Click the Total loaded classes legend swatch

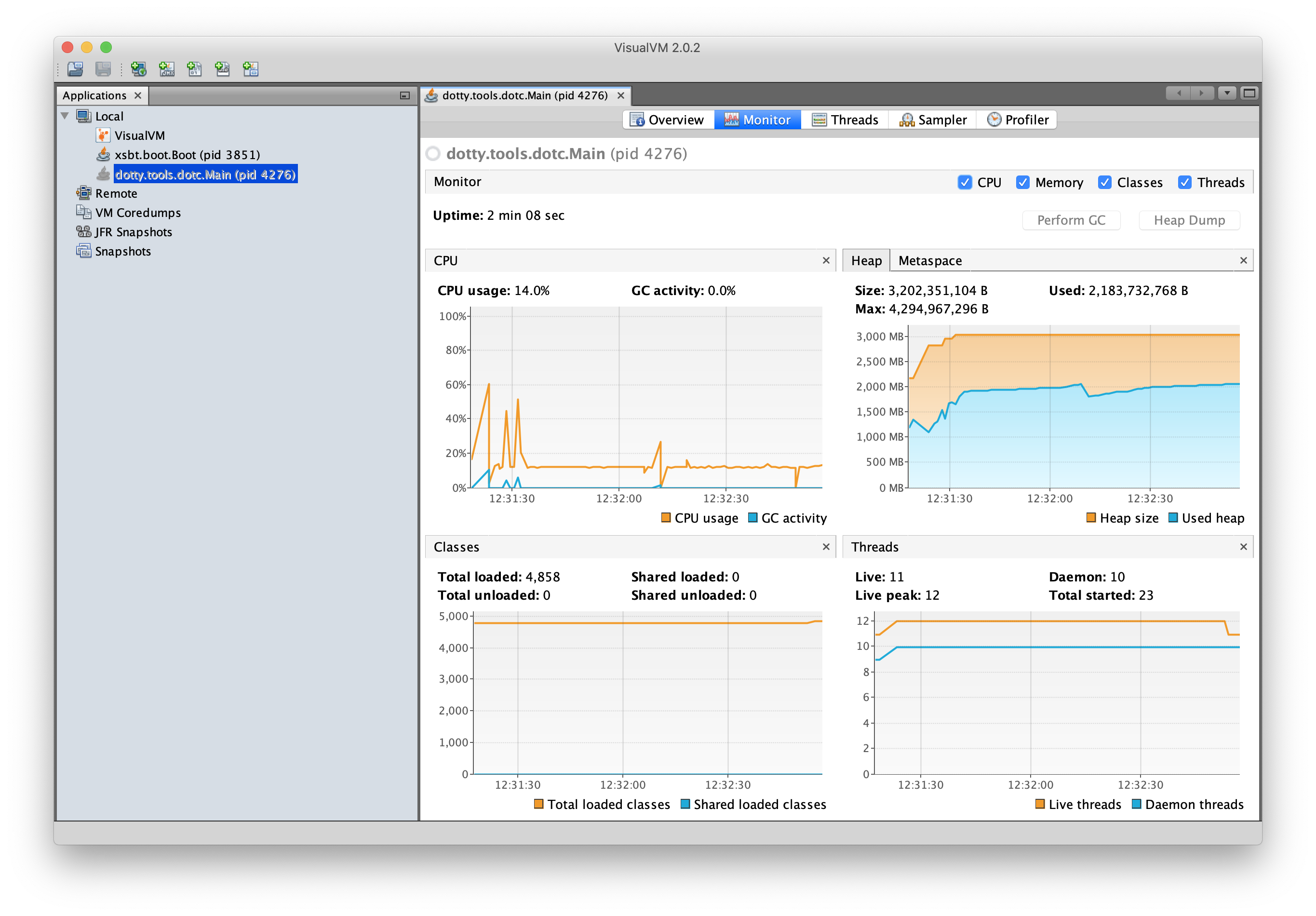click(538, 804)
